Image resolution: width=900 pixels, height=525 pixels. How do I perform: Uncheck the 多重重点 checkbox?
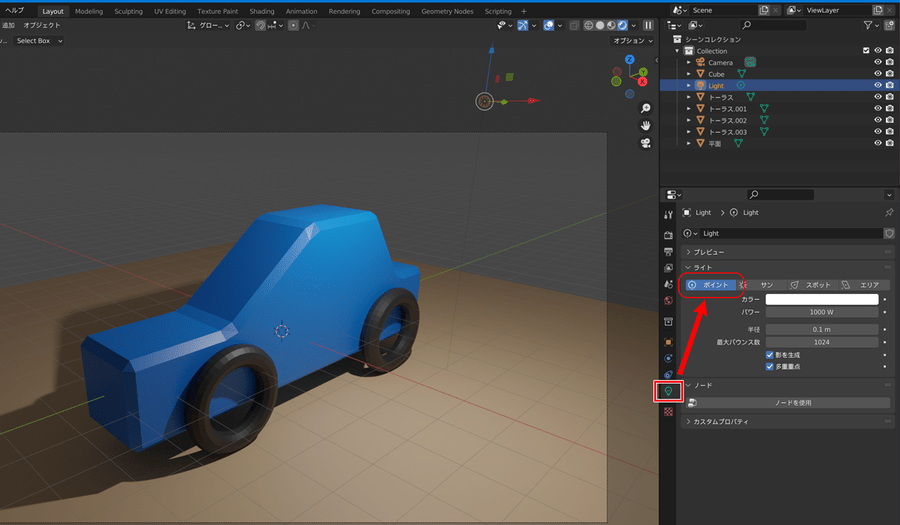770,367
